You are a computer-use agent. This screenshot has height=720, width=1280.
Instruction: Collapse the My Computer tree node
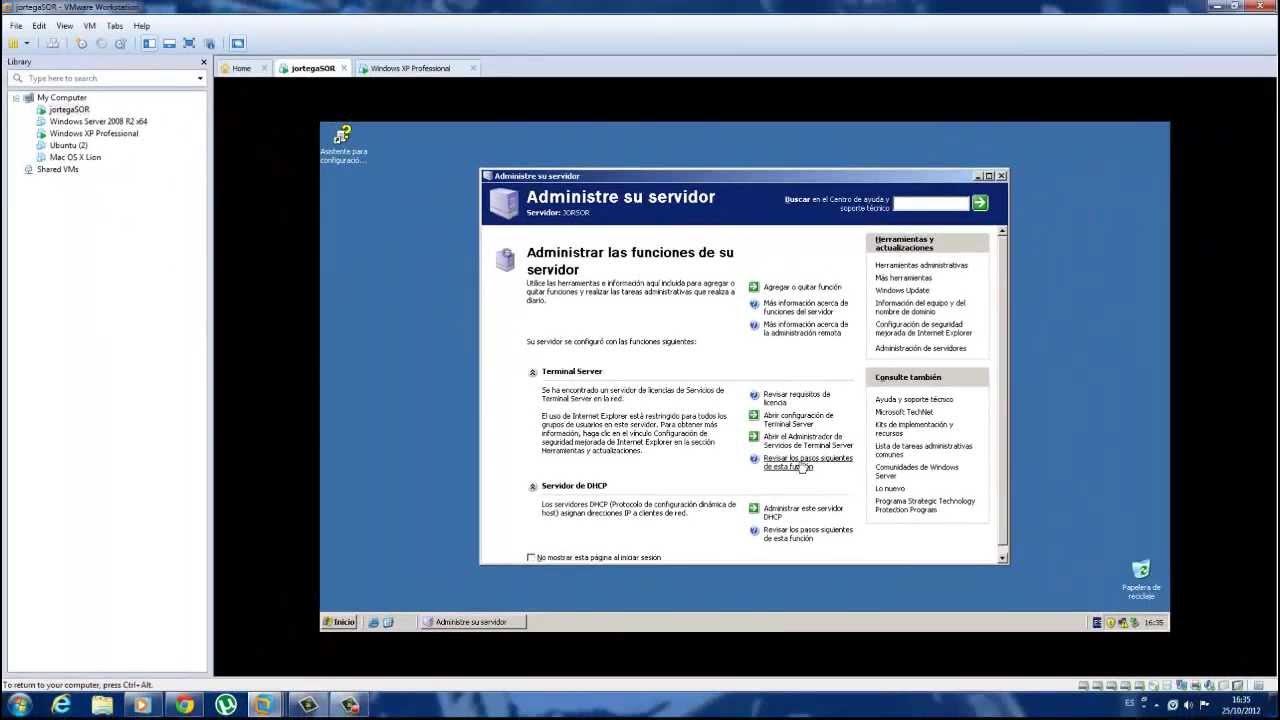click(x=16, y=98)
